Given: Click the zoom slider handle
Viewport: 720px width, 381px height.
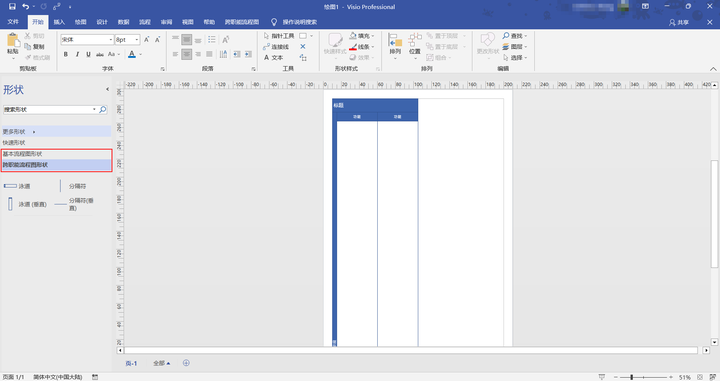Looking at the screenshot, I should coord(632,377).
